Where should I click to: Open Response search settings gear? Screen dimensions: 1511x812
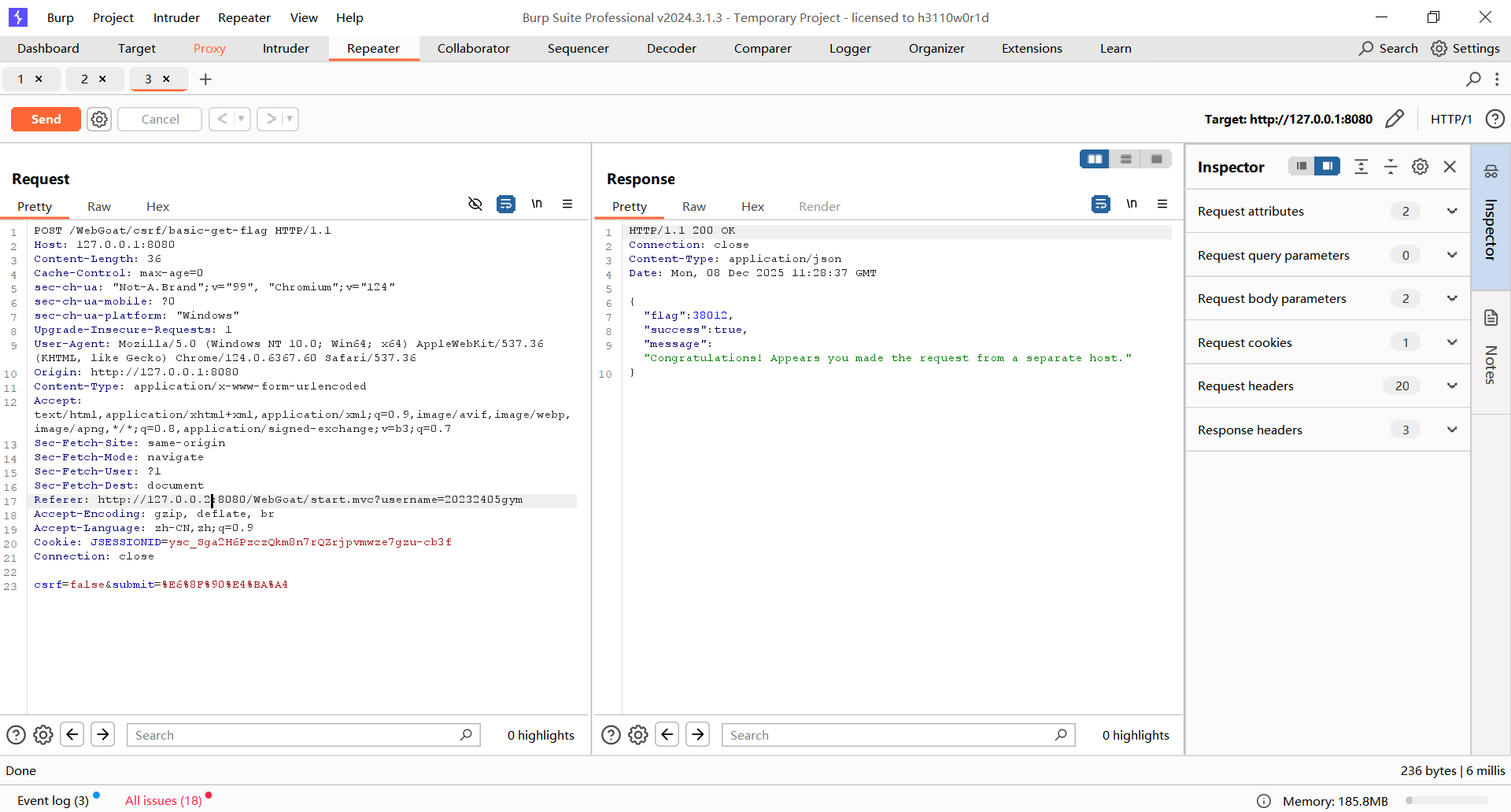[638, 735]
